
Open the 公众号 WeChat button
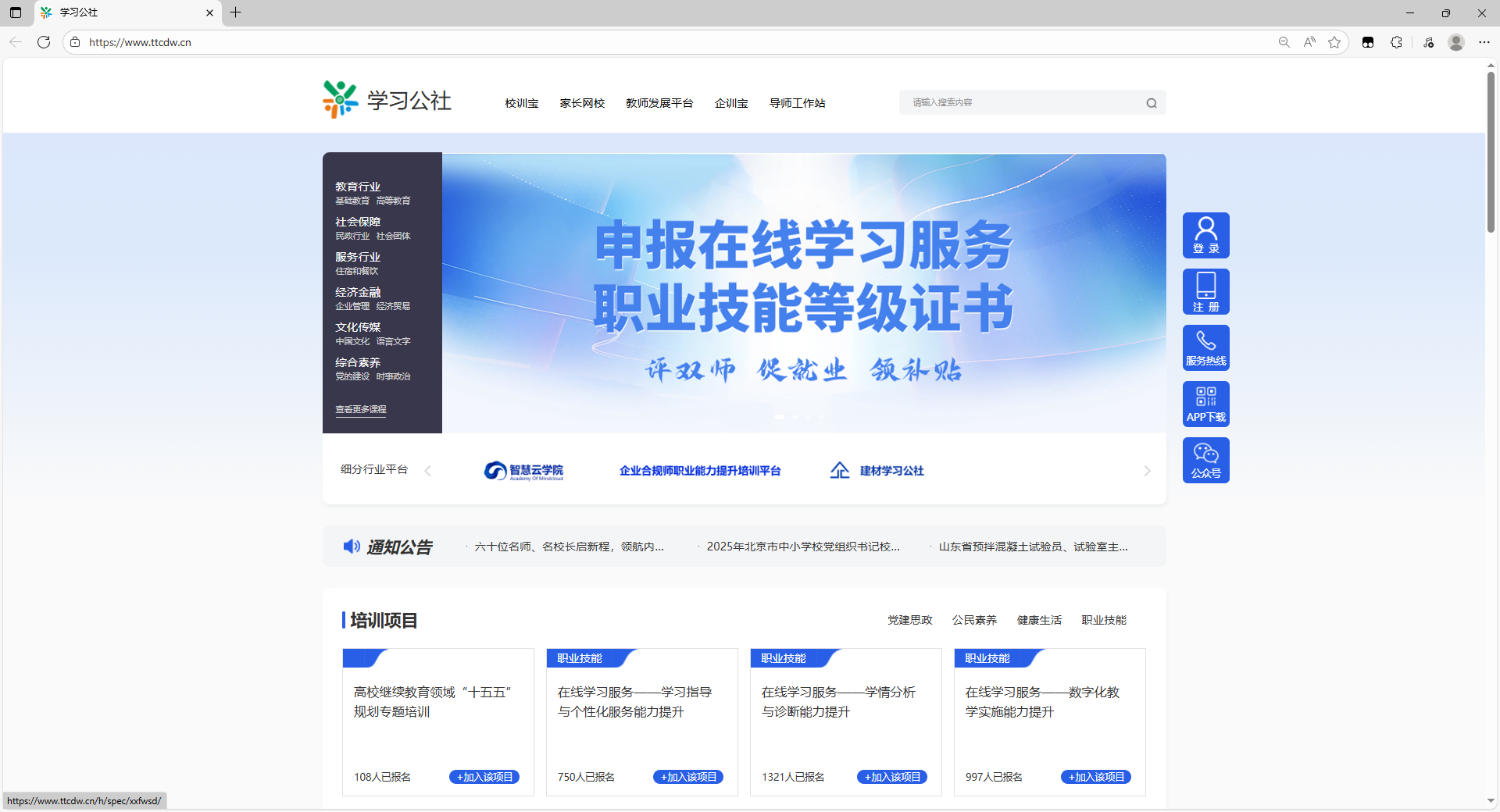point(1206,460)
